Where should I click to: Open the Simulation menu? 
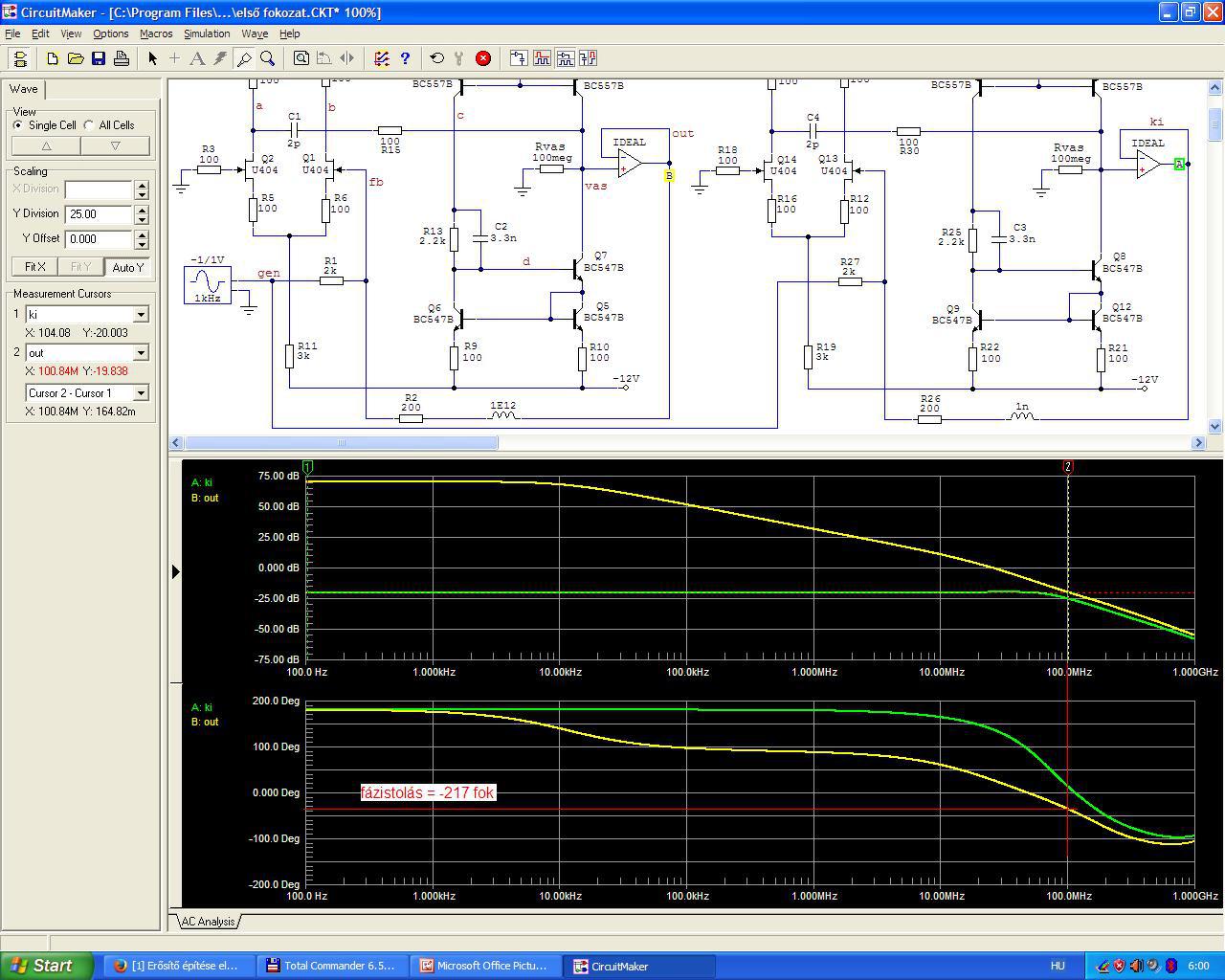pos(207,33)
